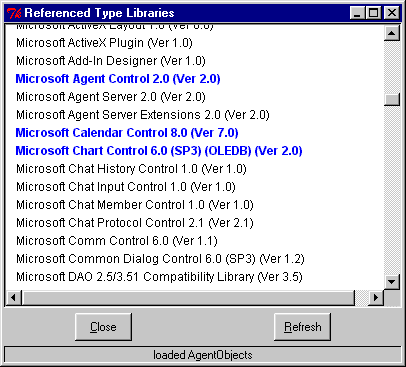Select Microsoft Agent Control 2.0 entry
Screen dimensions: 406x367
(118, 79)
